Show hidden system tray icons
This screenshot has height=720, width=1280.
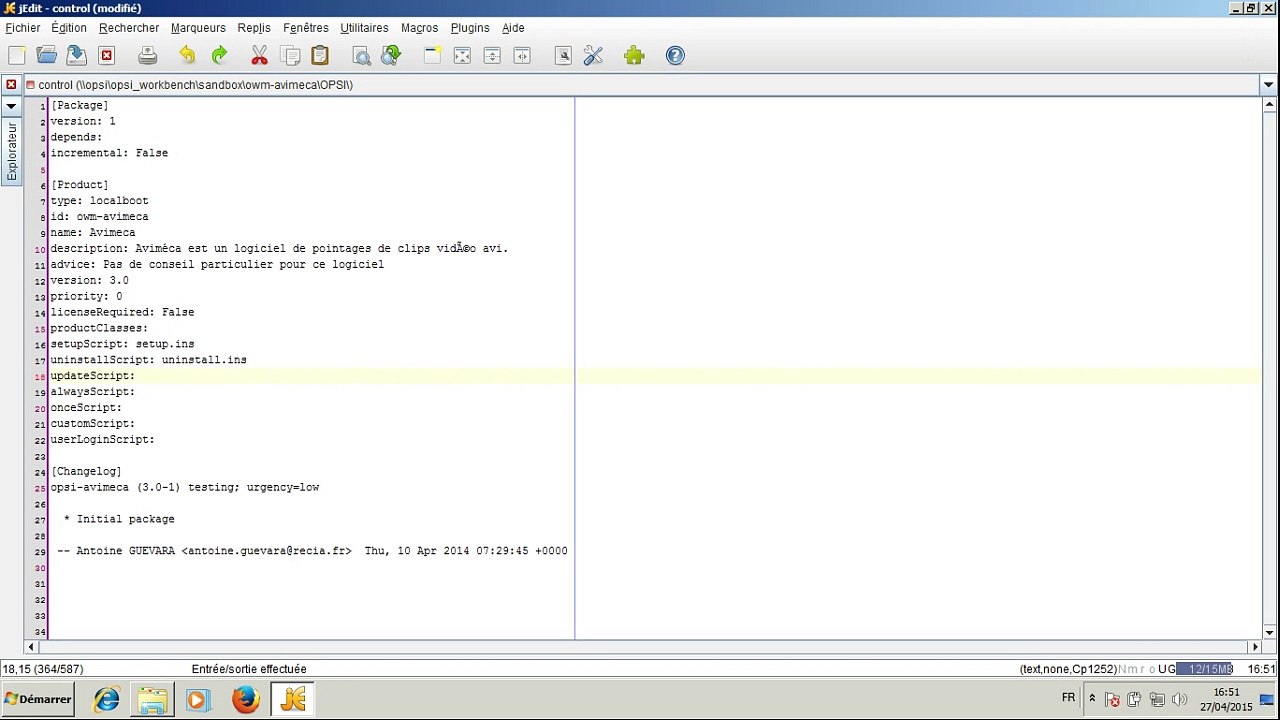(1092, 699)
